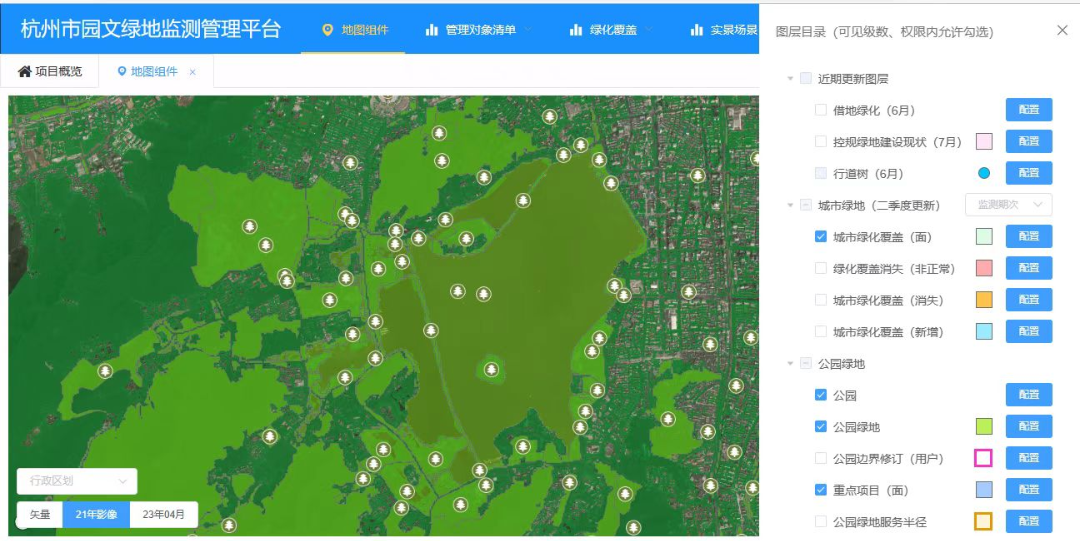1080x541 pixels.
Task: Select the 23年04月 imagery basemap
Action: pos(164,515)
